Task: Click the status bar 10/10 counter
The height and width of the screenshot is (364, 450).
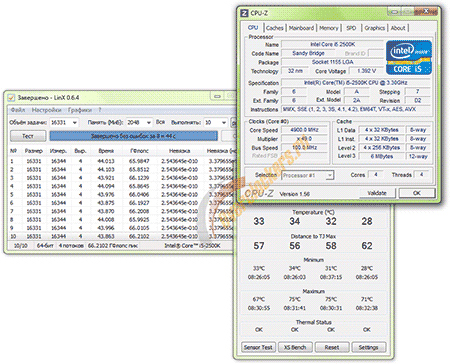Action: click(x=20, y=246)
